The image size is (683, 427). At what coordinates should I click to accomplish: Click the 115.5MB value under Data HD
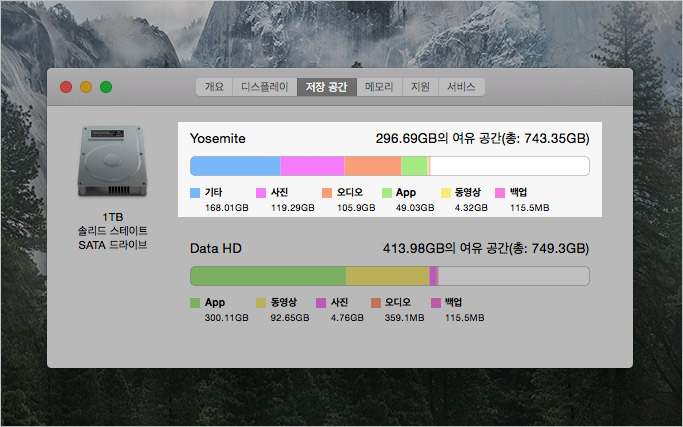pos(464,318)
